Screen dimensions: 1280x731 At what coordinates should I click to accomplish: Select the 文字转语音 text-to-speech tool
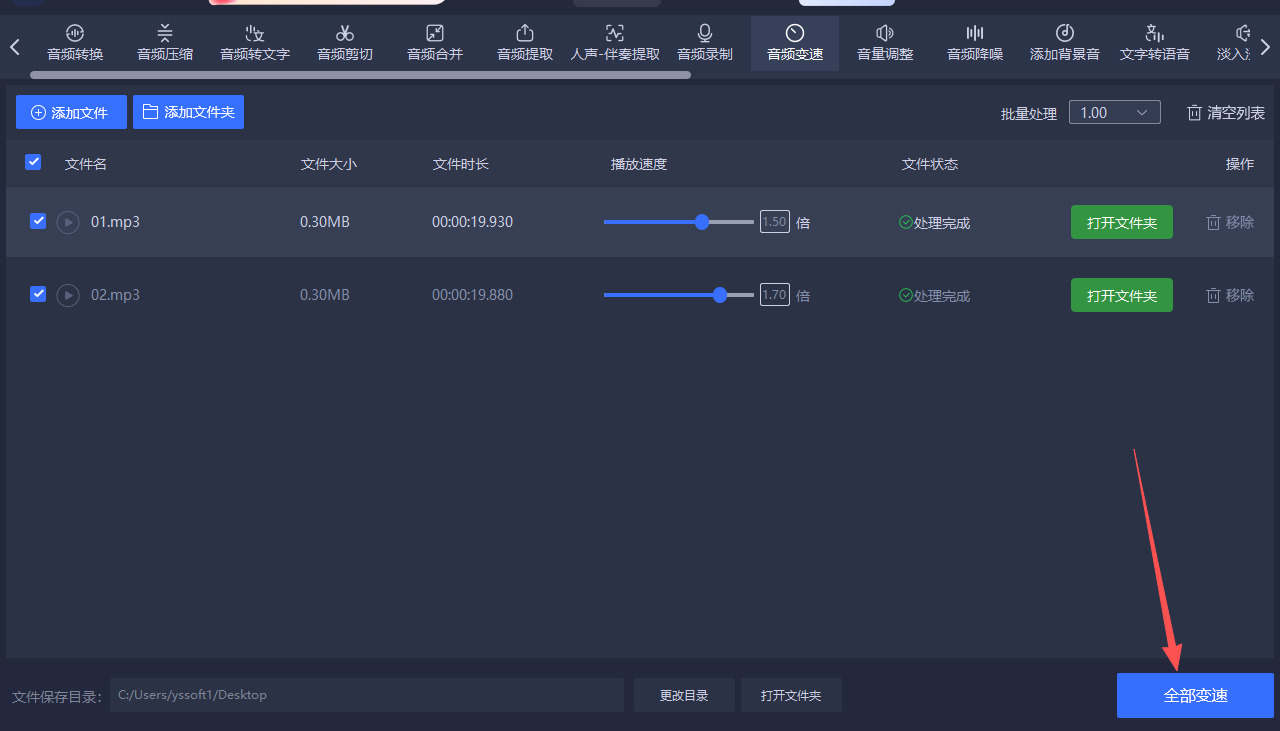click(1155, 43)
